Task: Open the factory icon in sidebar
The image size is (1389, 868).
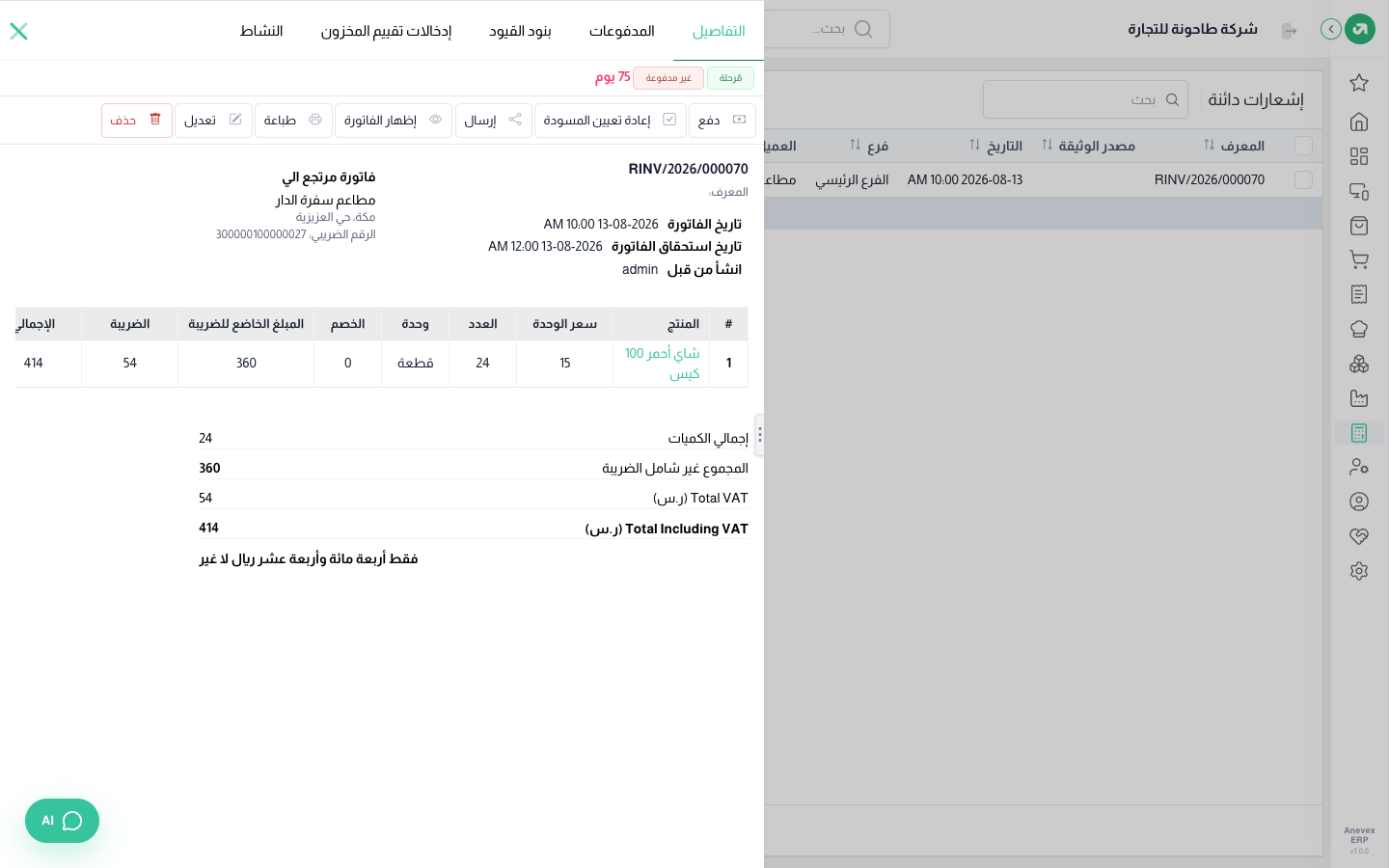Action: [1359, 398]
